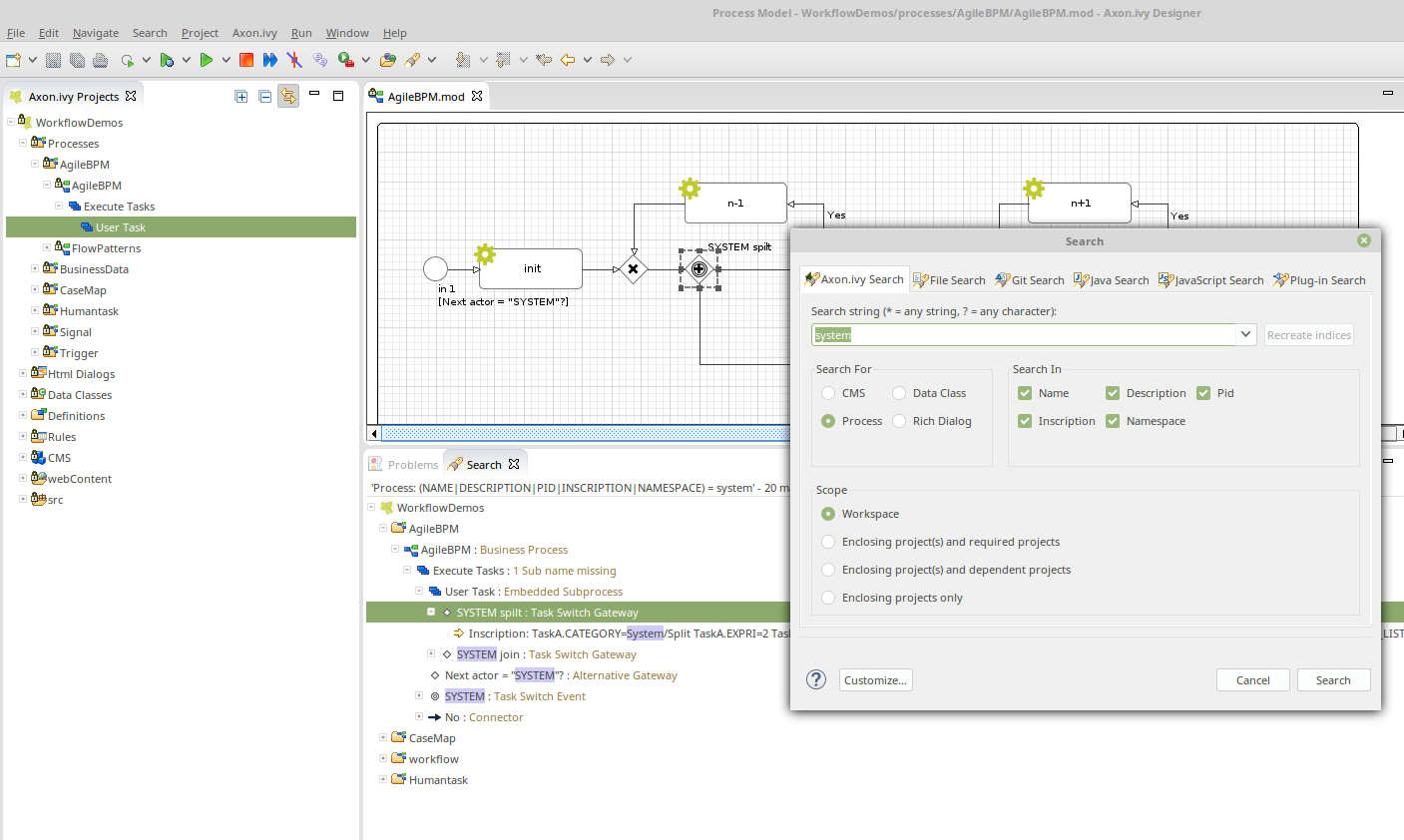Toggle Link with Editor in Projects view
1404x840 pixels.
tap(288, 96)
